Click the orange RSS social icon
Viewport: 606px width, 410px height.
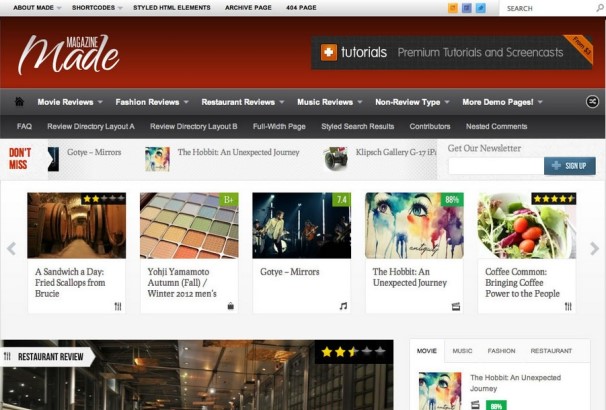pyautogui.click(x=453, y=8)
